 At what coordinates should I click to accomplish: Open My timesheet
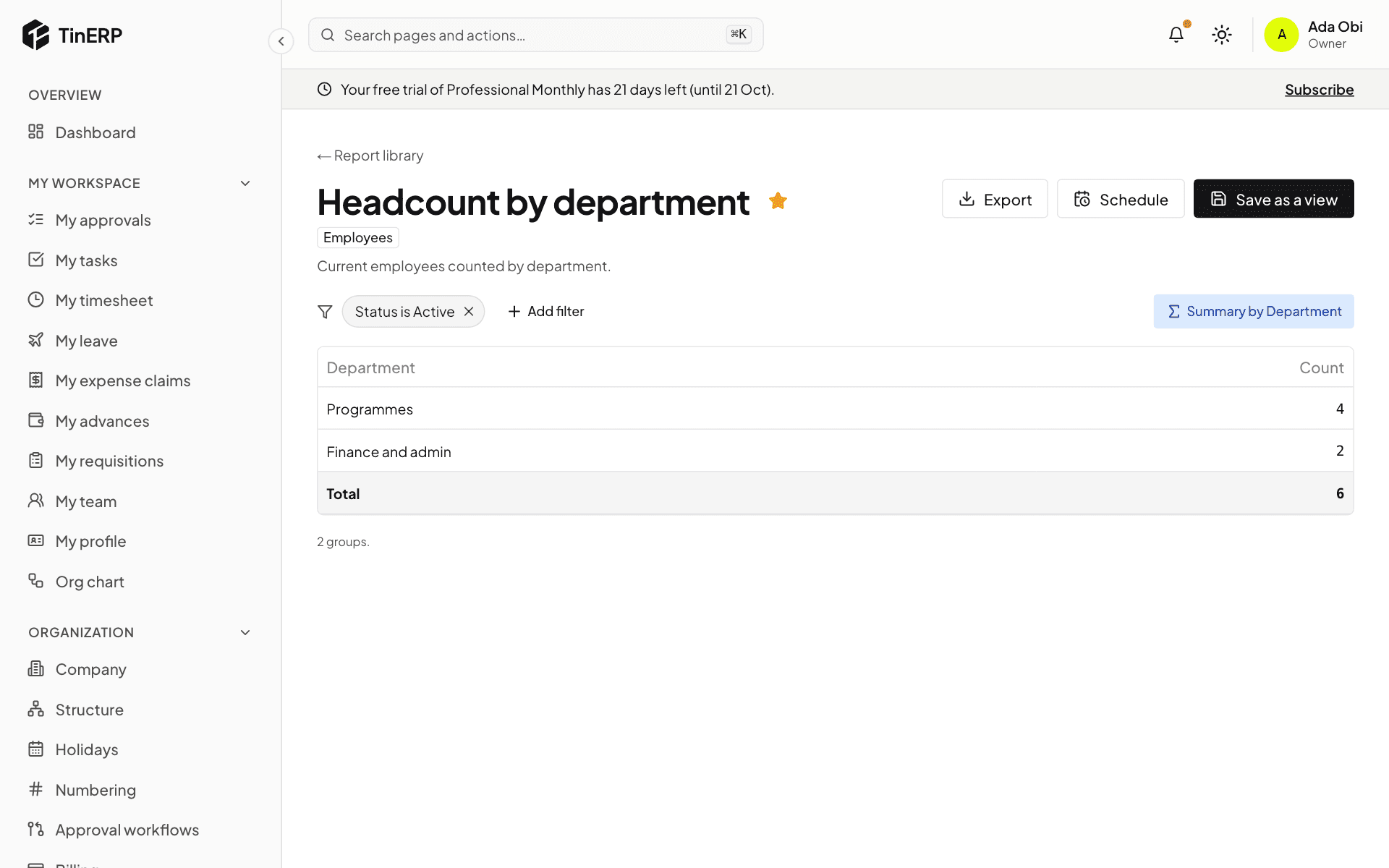click(104, 300)
